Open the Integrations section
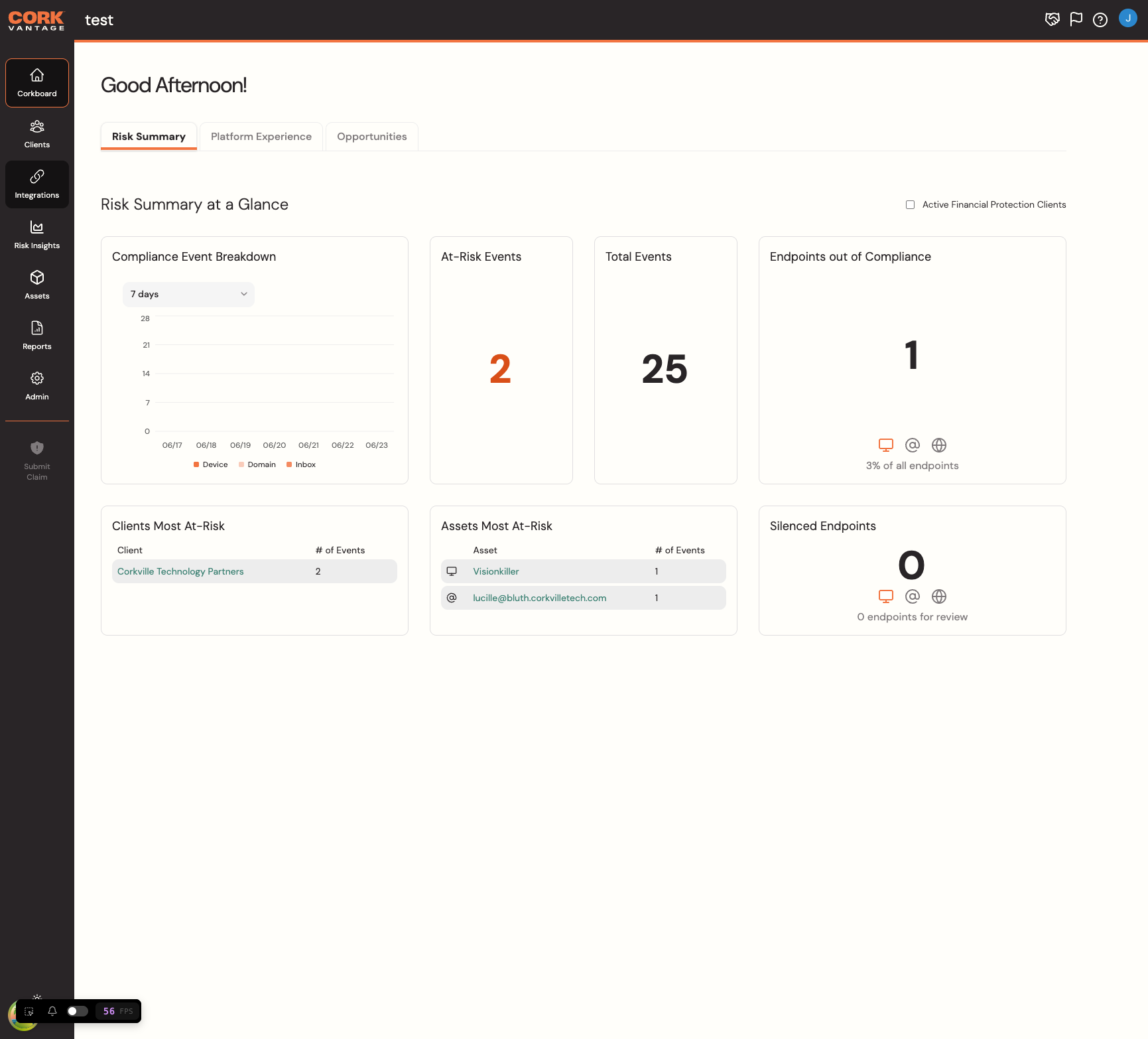The image size is (1148, 1039). (x=37, y=184)
